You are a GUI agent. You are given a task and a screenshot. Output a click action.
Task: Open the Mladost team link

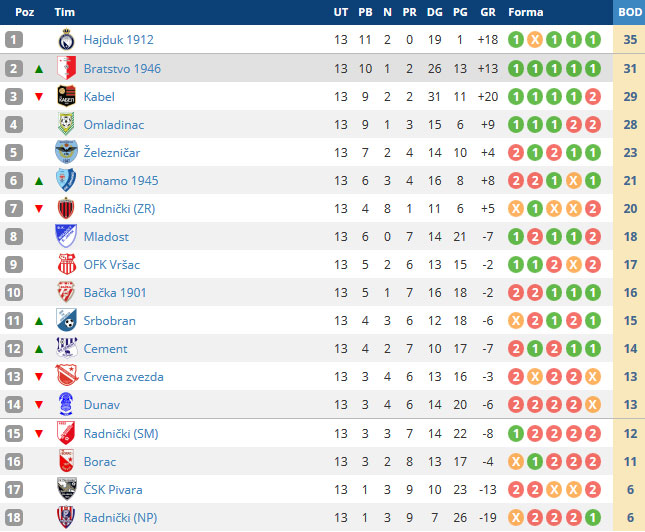coord(105,237)
